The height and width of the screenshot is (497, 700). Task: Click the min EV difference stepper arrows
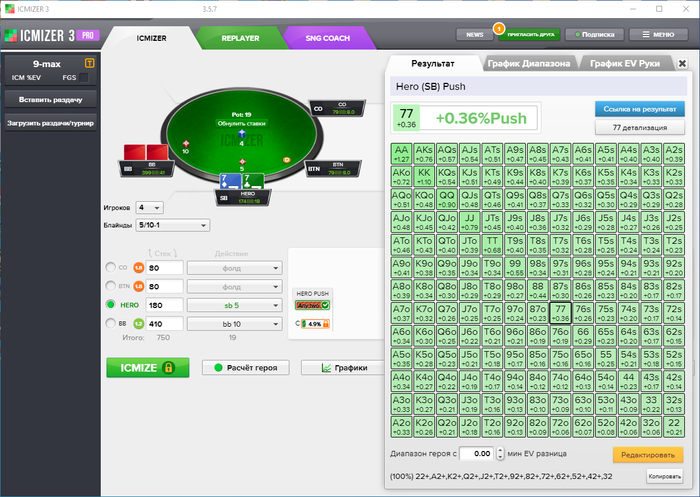(x=500, y=454)
